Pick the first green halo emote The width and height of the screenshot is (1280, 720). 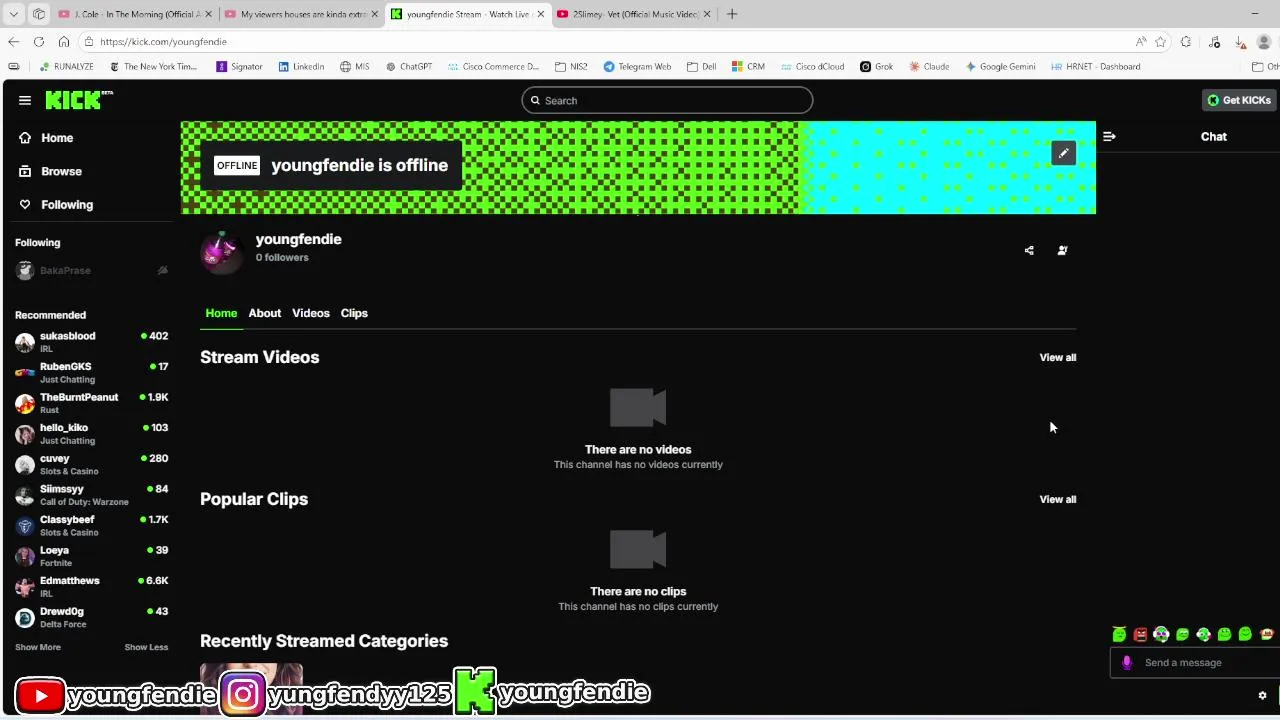click(x=1119, y=634)
